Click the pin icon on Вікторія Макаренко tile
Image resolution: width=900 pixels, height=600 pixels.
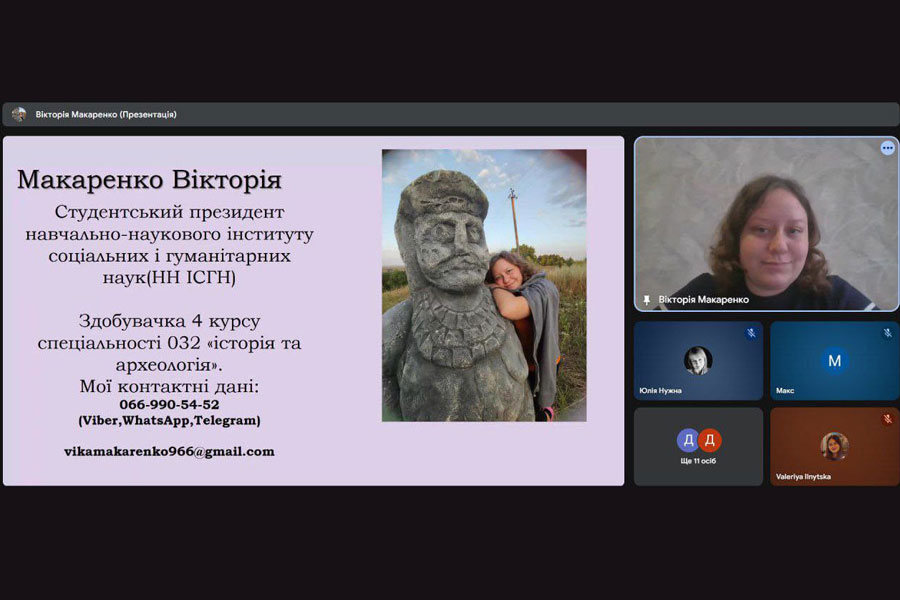tap(646, 300)
